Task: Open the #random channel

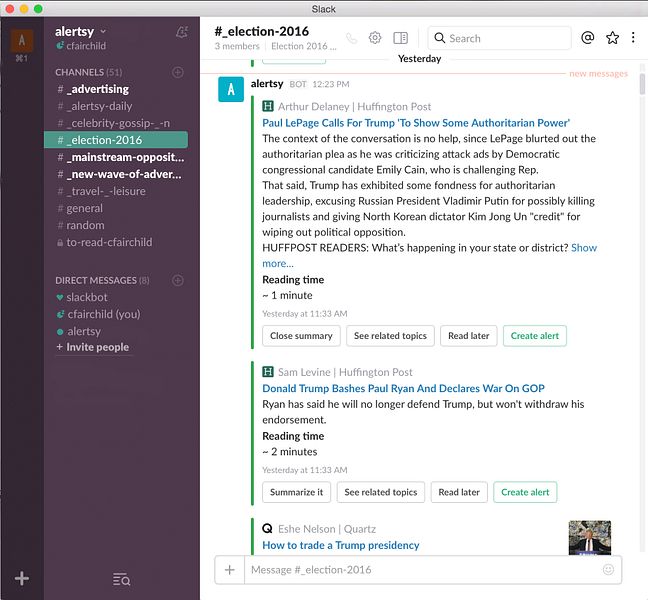Action: click(x=116, y=225)
